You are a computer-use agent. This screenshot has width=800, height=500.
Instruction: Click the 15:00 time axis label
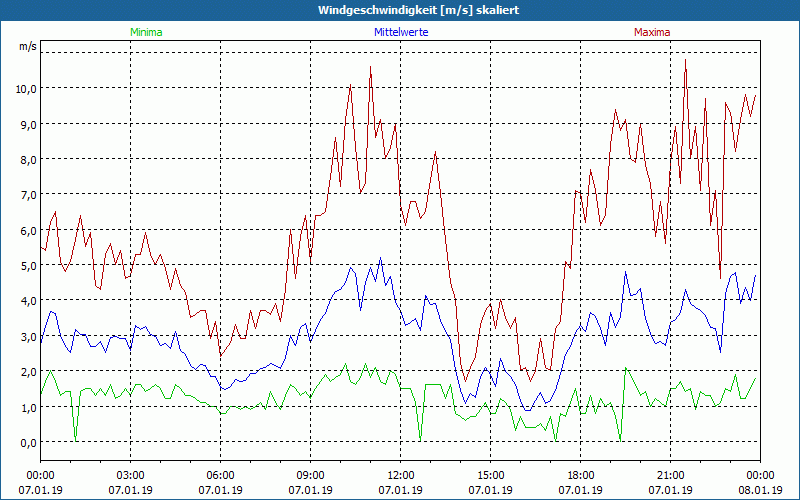(490, 476)
